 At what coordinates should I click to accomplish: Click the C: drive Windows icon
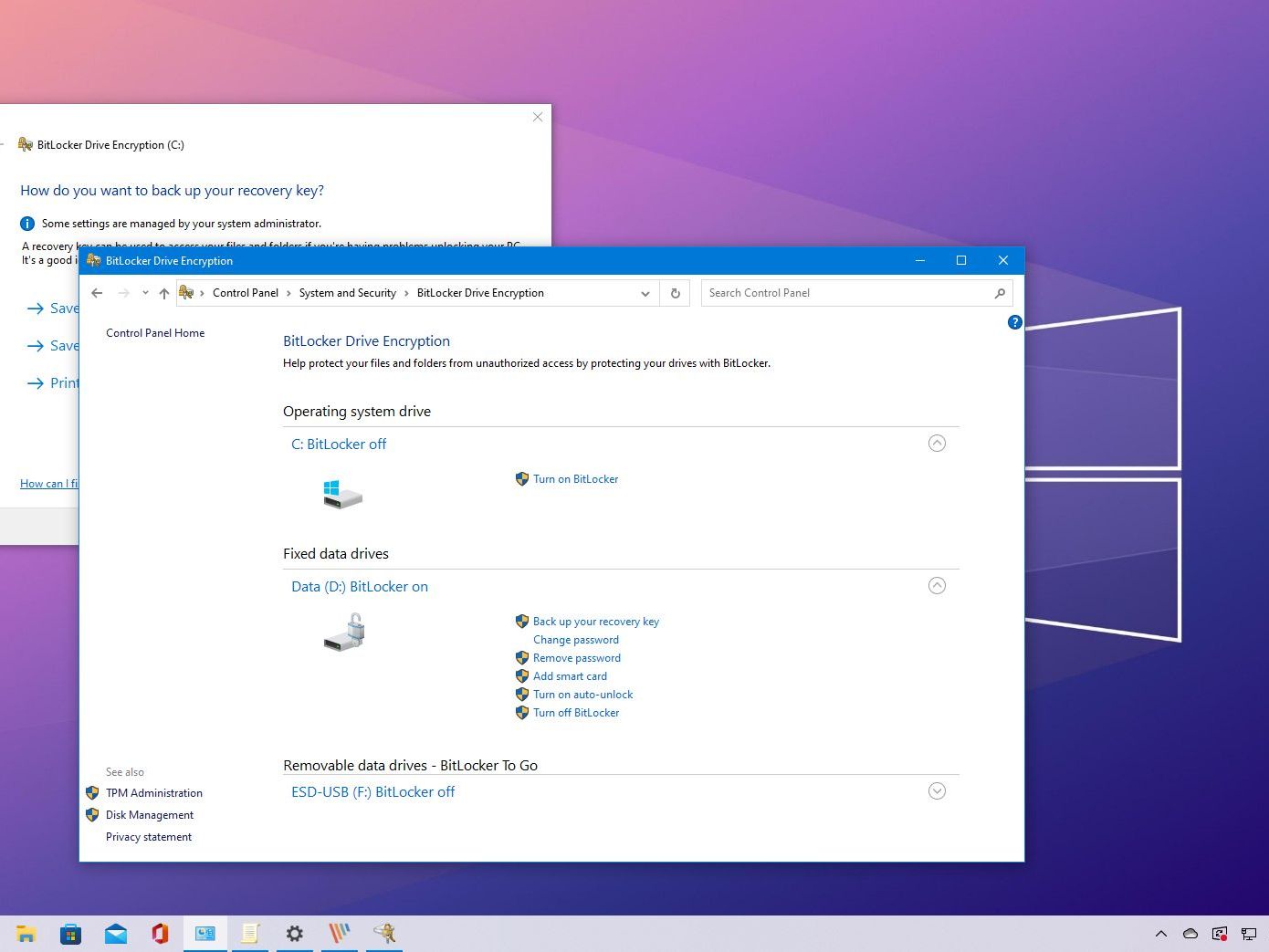pyautogui.click(x=342, y=495)
